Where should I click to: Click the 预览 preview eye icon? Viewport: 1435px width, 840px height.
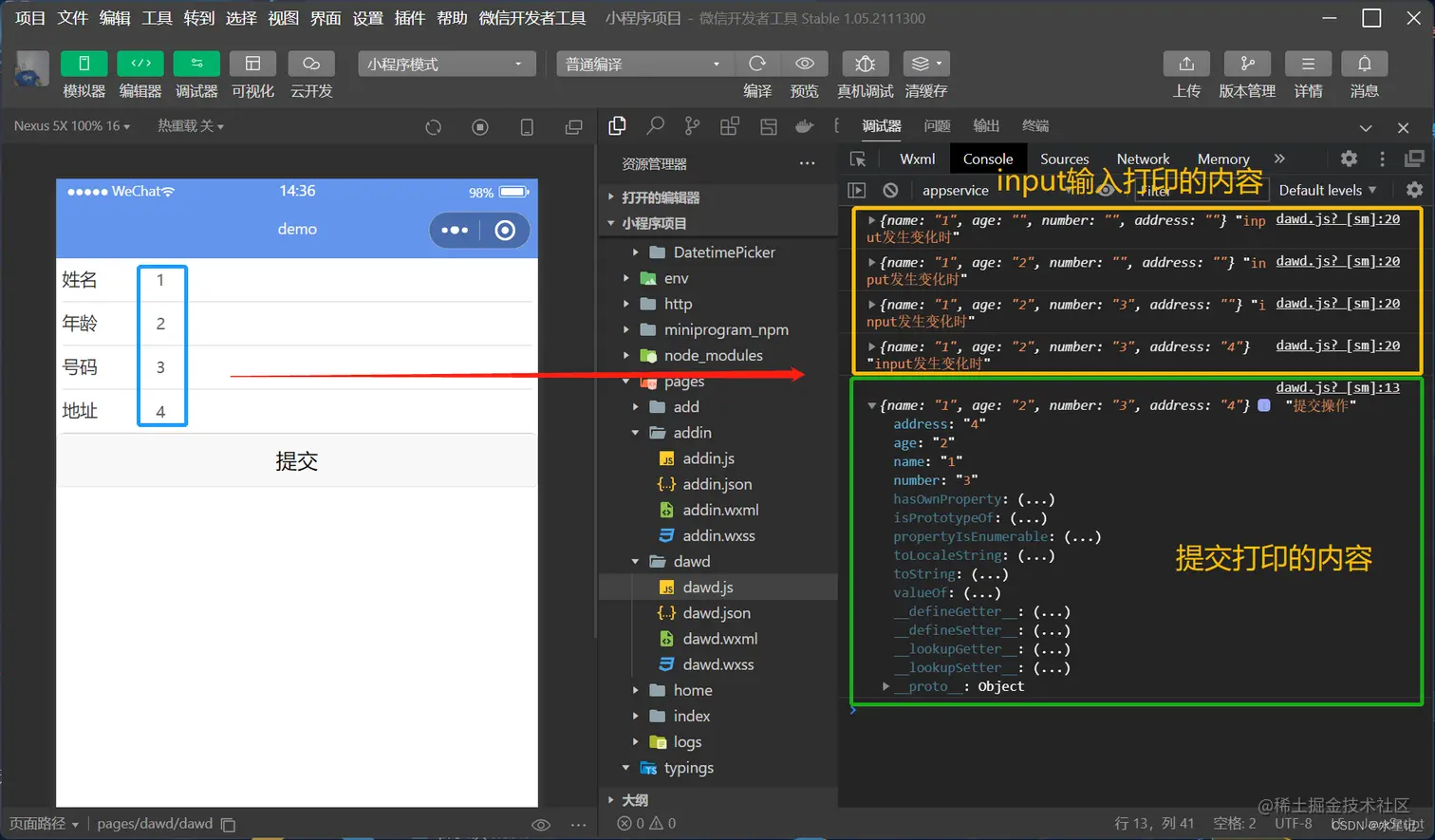tap(805, 64)
